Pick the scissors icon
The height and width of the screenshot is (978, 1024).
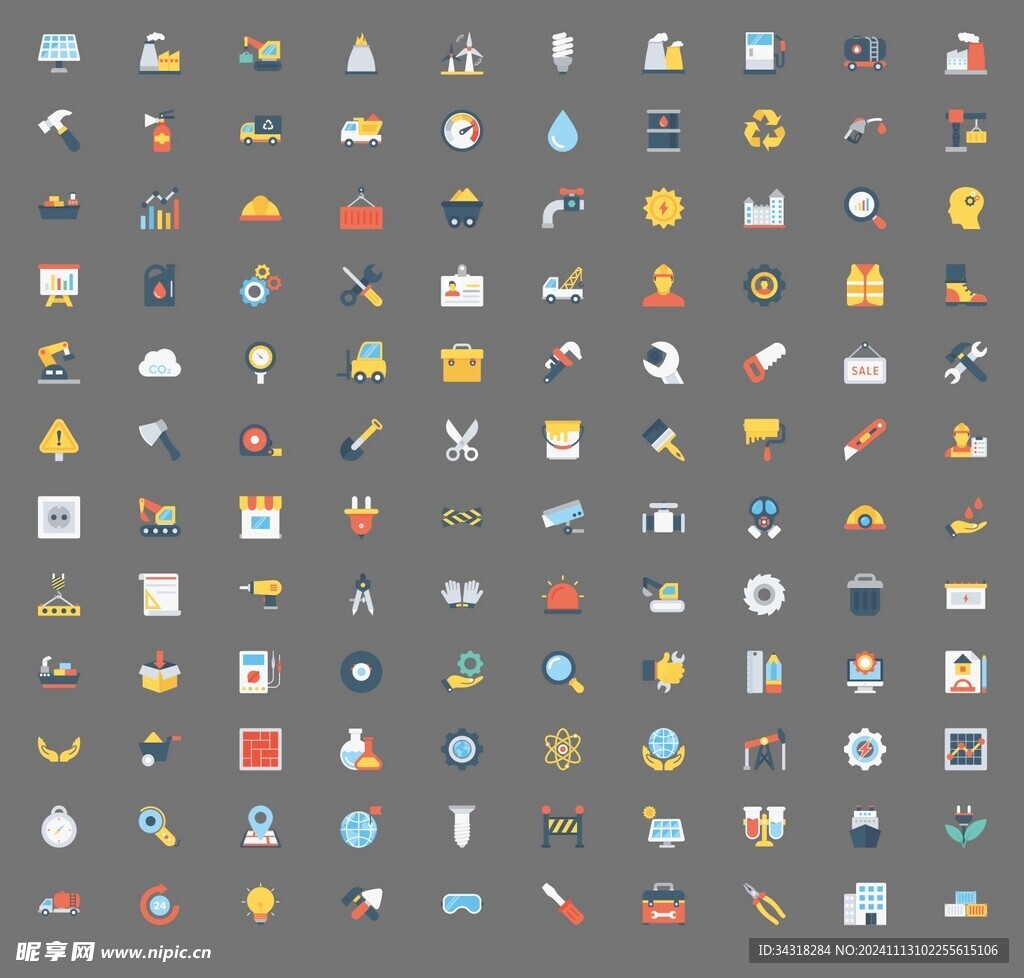click(462, 440)
